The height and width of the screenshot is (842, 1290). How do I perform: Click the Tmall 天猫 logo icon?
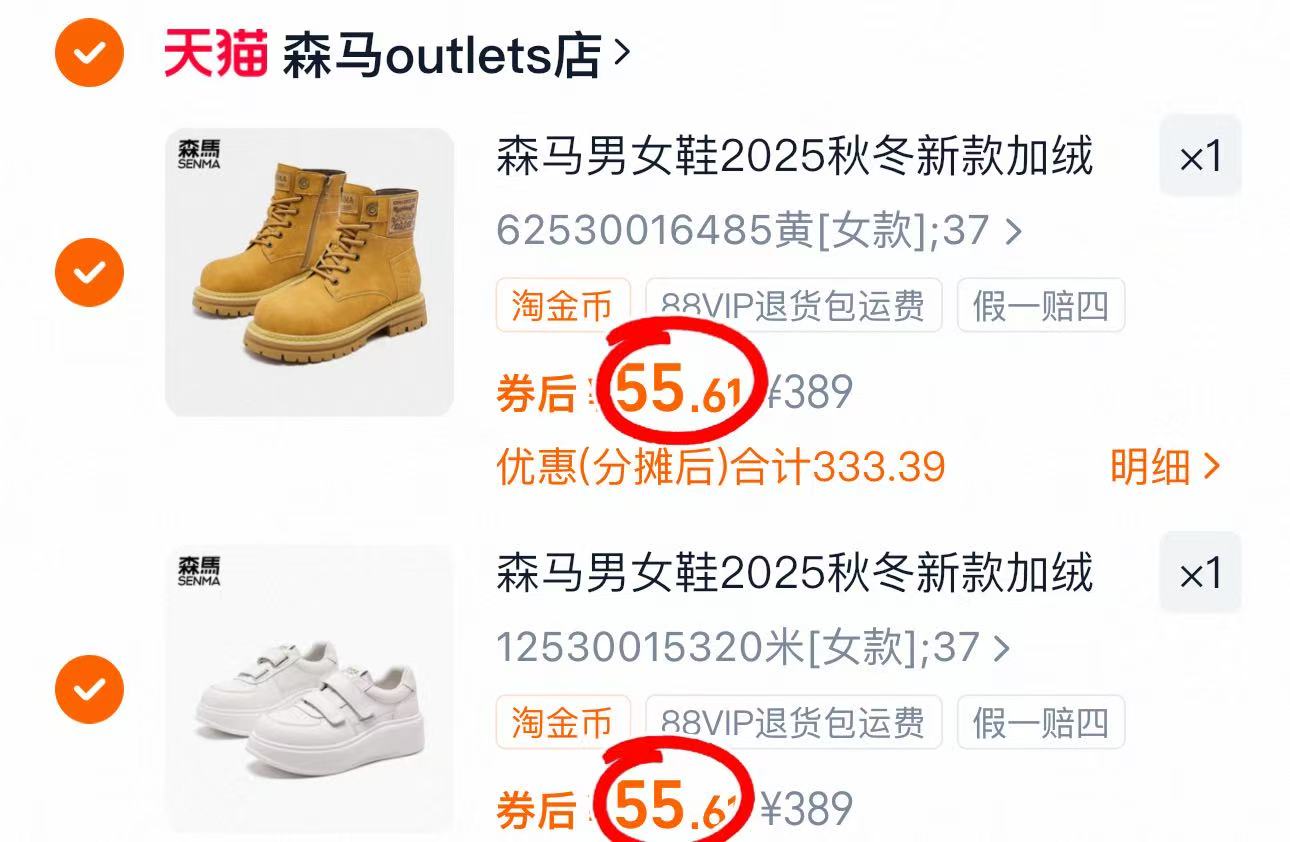(x=216, y=53)
